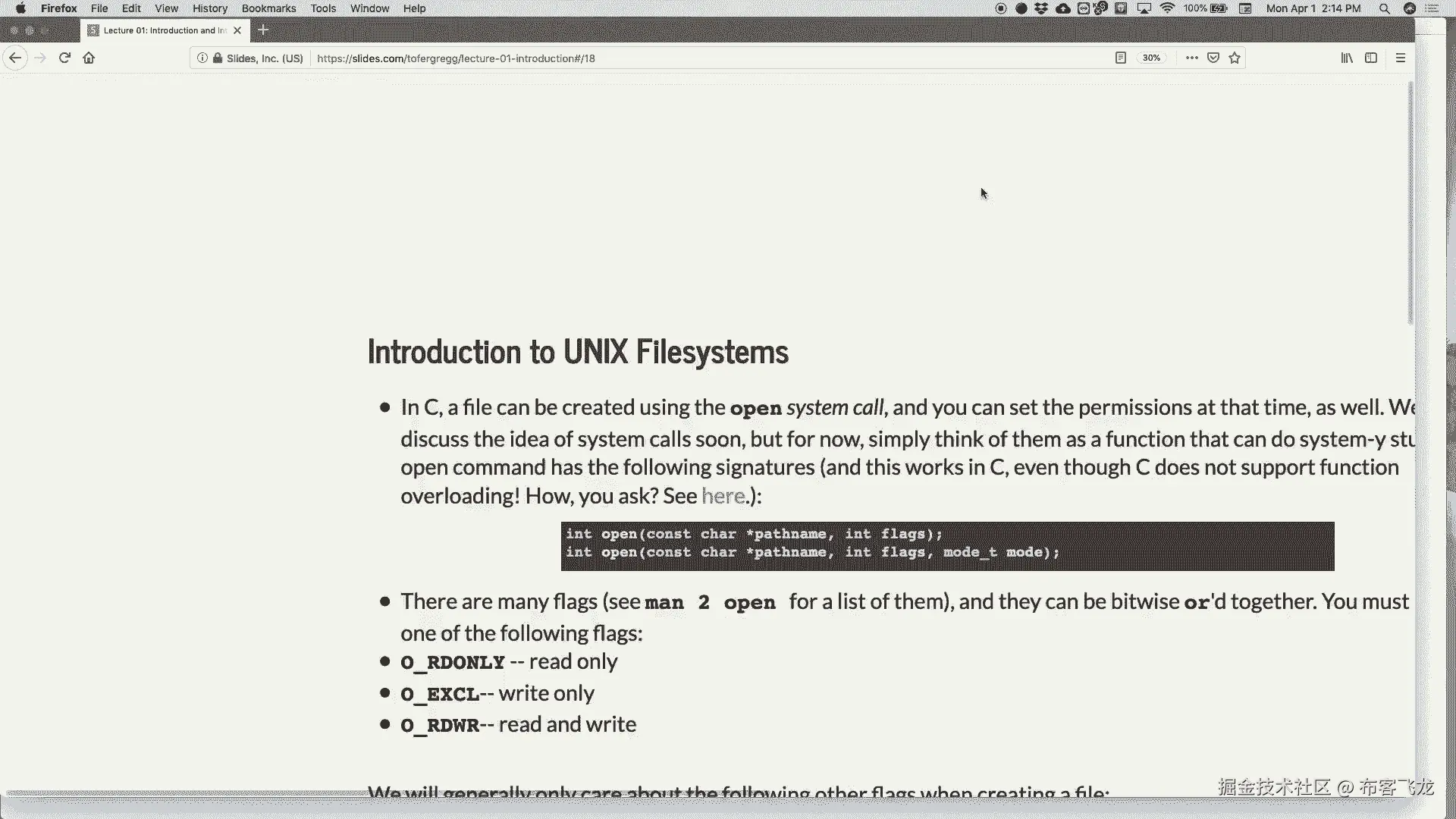Follow the 'here' hyperlink in the slide
1456x819 pixels.
(x=723, y=496)
